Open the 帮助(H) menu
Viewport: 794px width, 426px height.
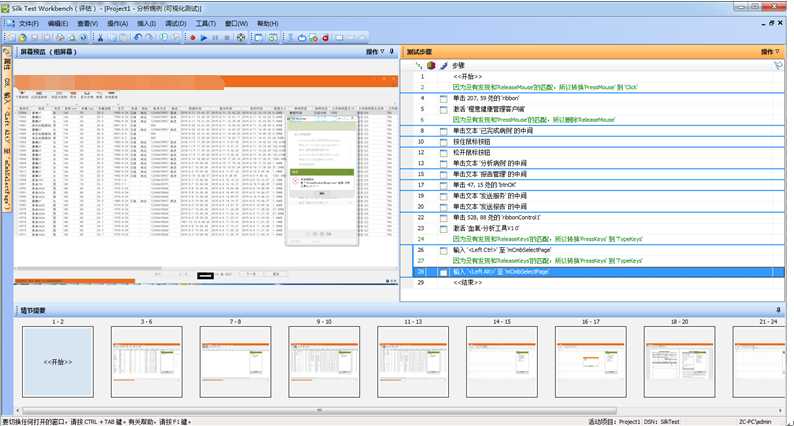click(x=267, y=24)
